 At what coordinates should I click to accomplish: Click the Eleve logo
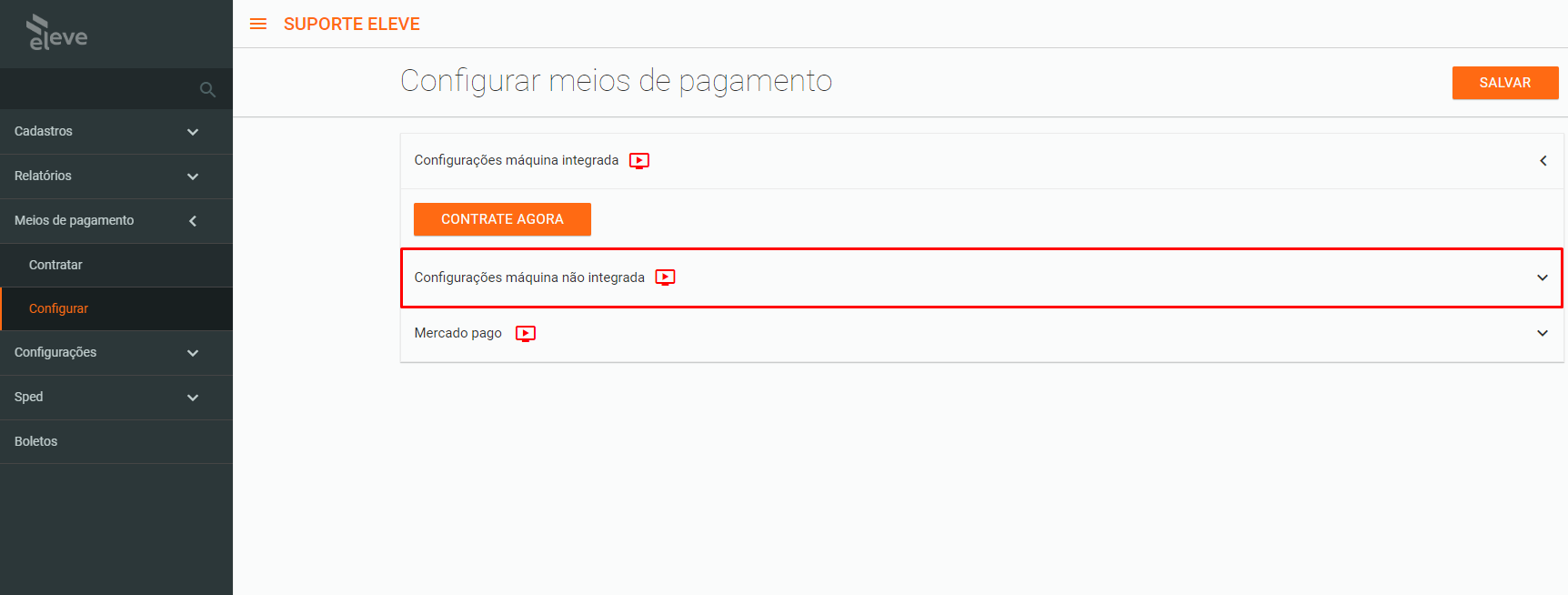56,33
